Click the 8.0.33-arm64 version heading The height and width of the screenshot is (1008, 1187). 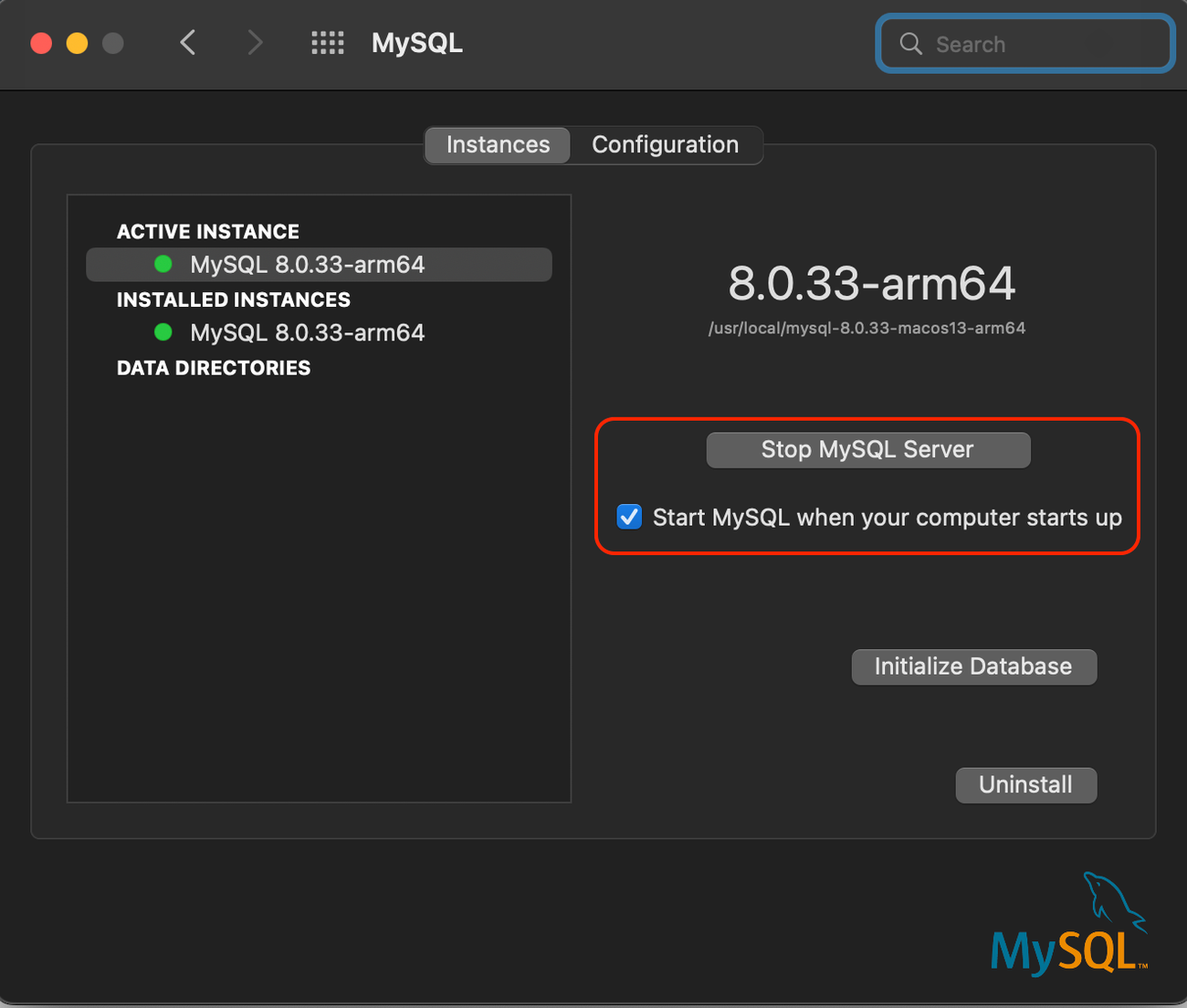tap(872, 283)
